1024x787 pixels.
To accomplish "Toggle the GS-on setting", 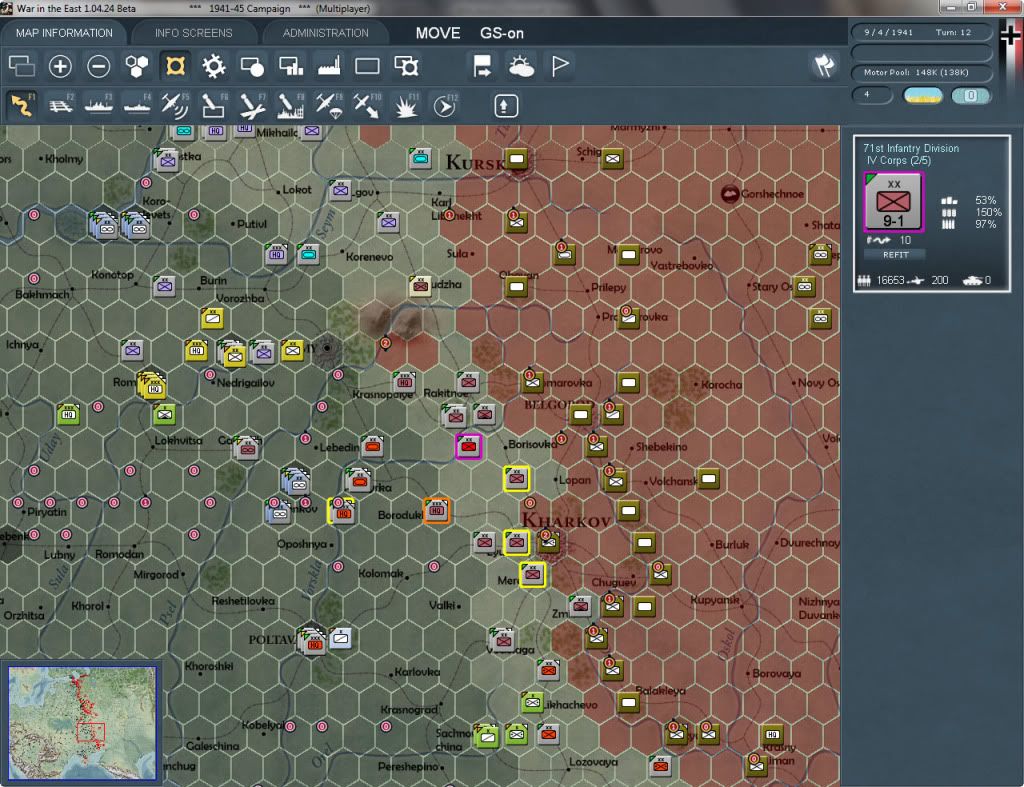I will (x=502, y=33).
